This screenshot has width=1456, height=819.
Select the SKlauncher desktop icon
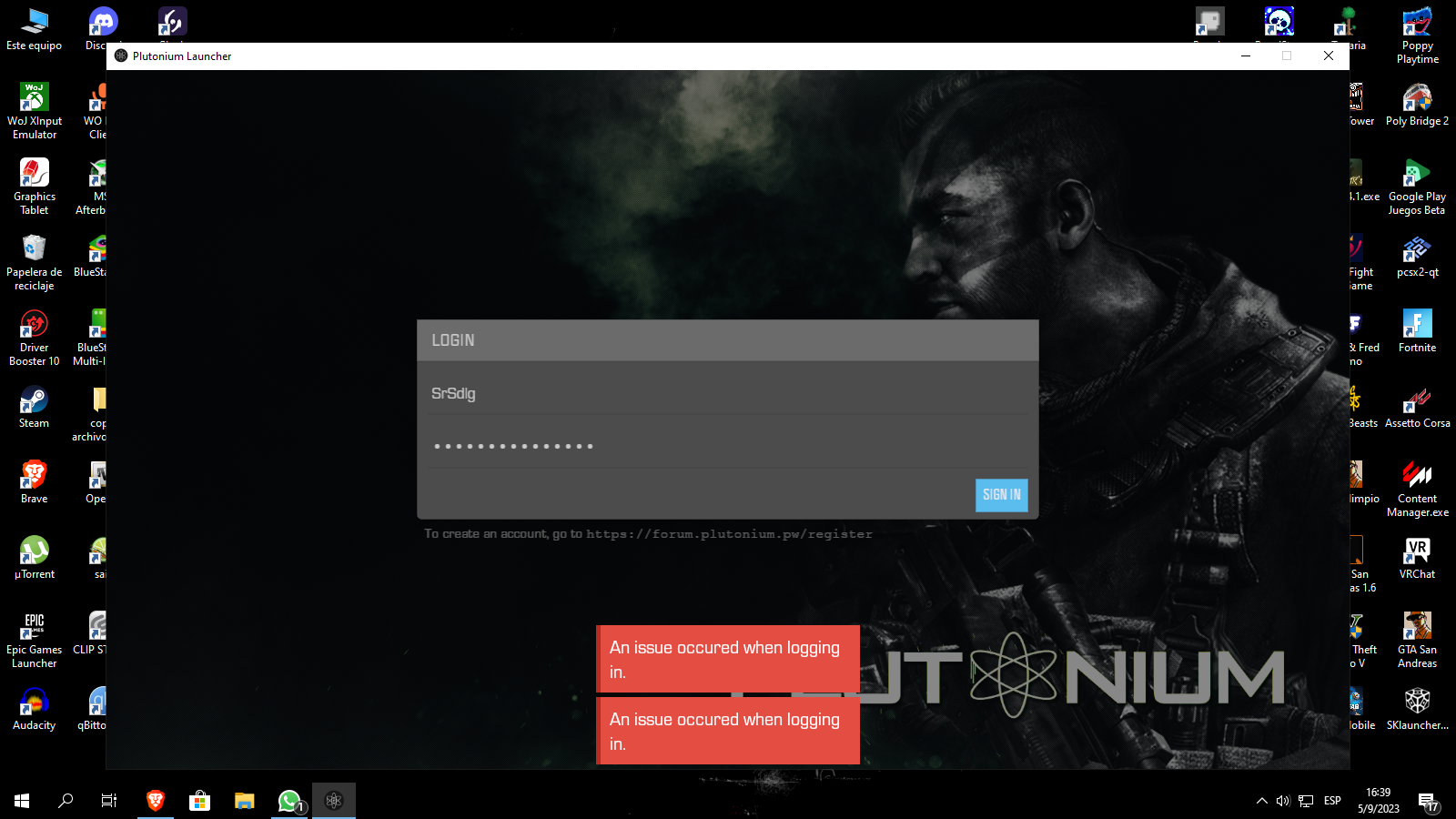1418,709
